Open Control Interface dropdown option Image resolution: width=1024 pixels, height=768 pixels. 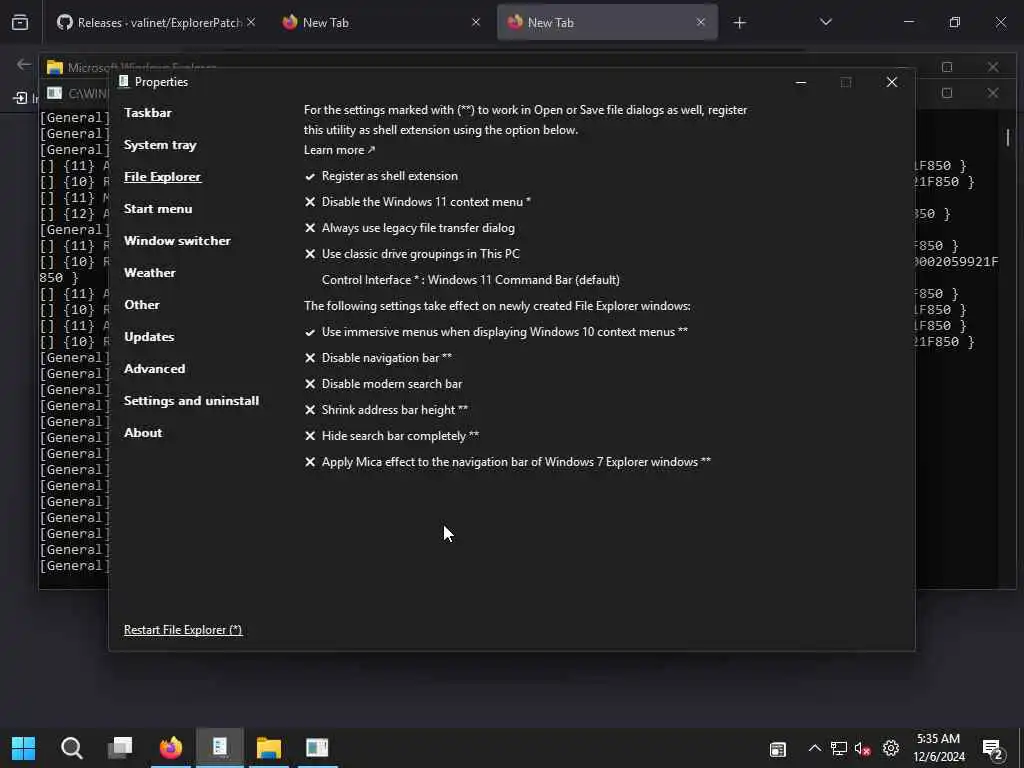pos(471,280)
